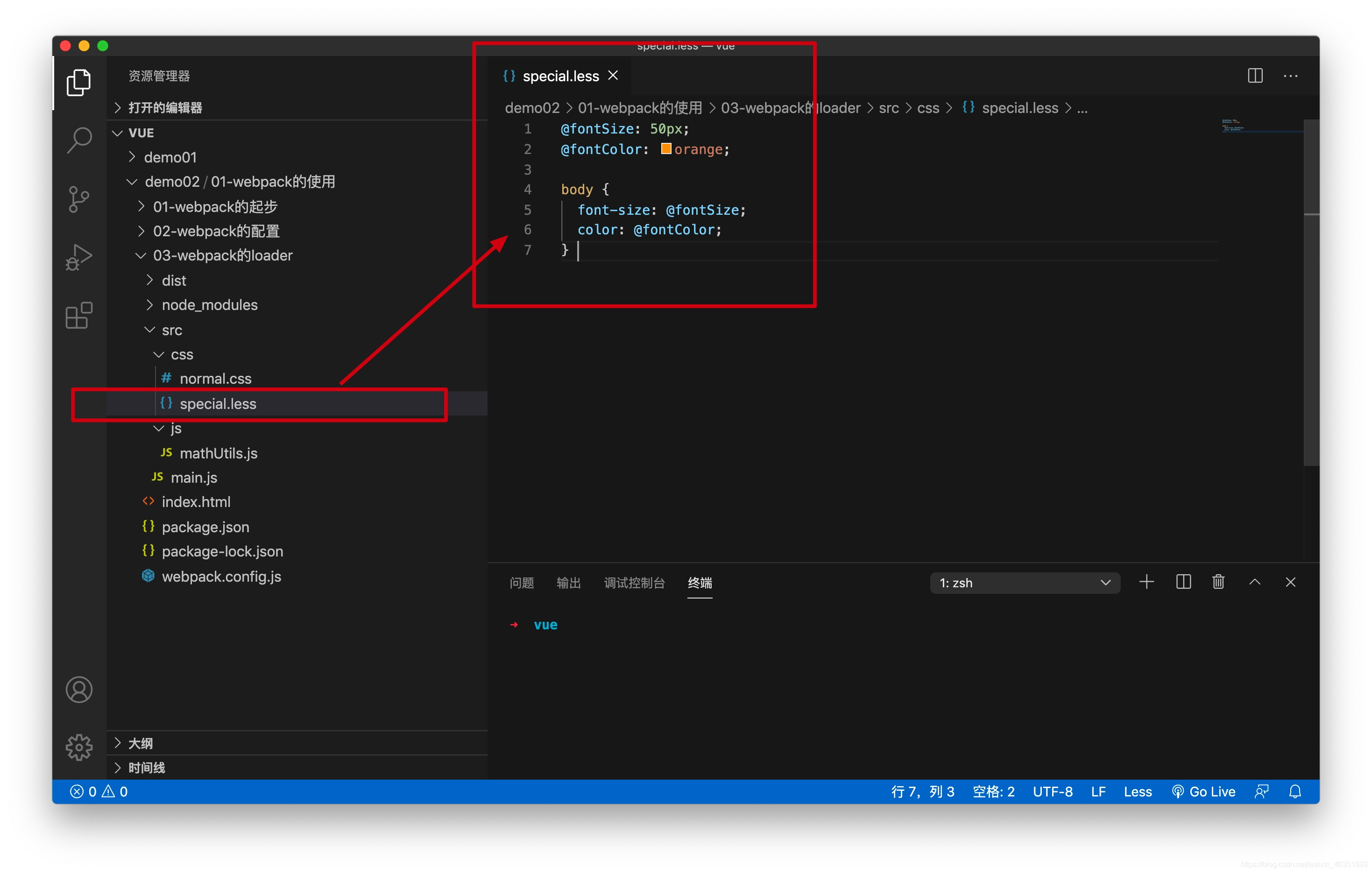Switch to the 问题 problems tab
Viewport: 1372px width, 873px height.
click(521, 583)
